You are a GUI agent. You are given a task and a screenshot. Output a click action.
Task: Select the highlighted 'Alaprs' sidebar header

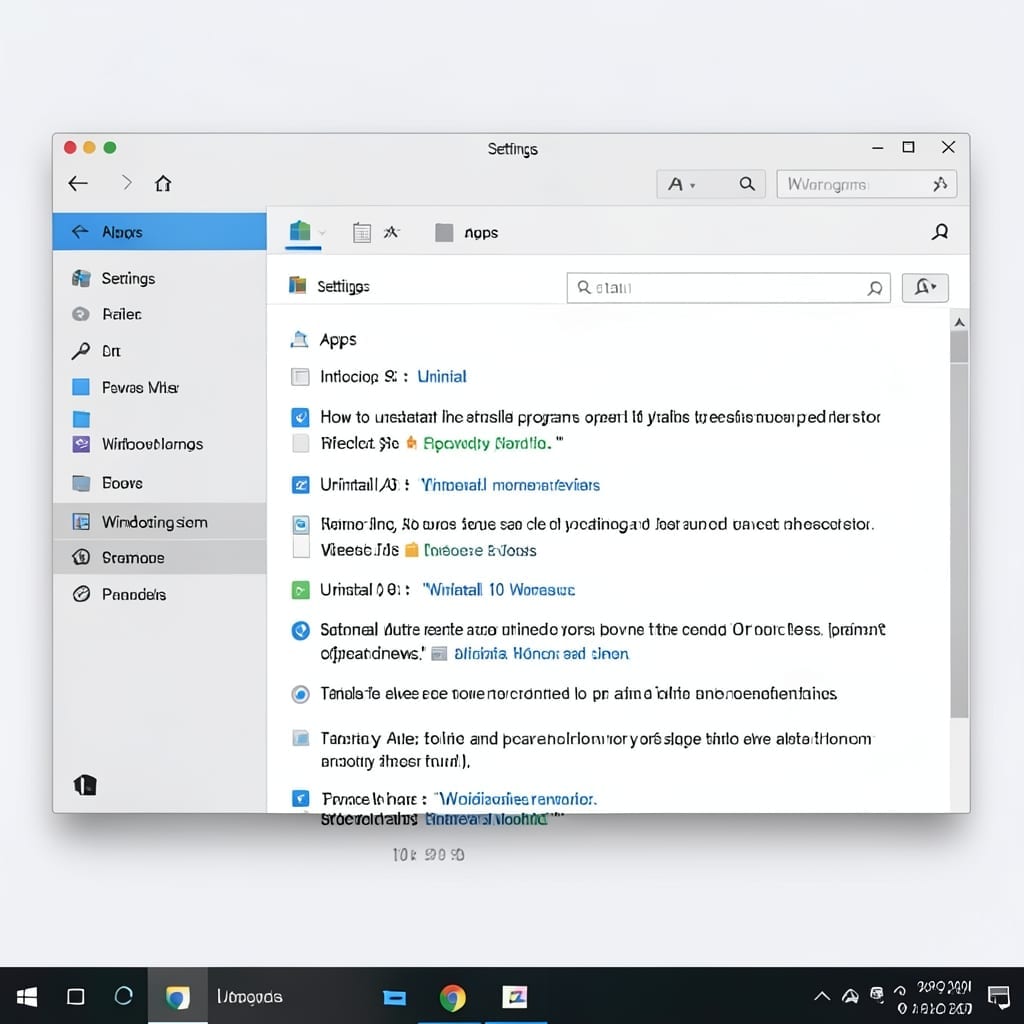[x=159, y=232]
